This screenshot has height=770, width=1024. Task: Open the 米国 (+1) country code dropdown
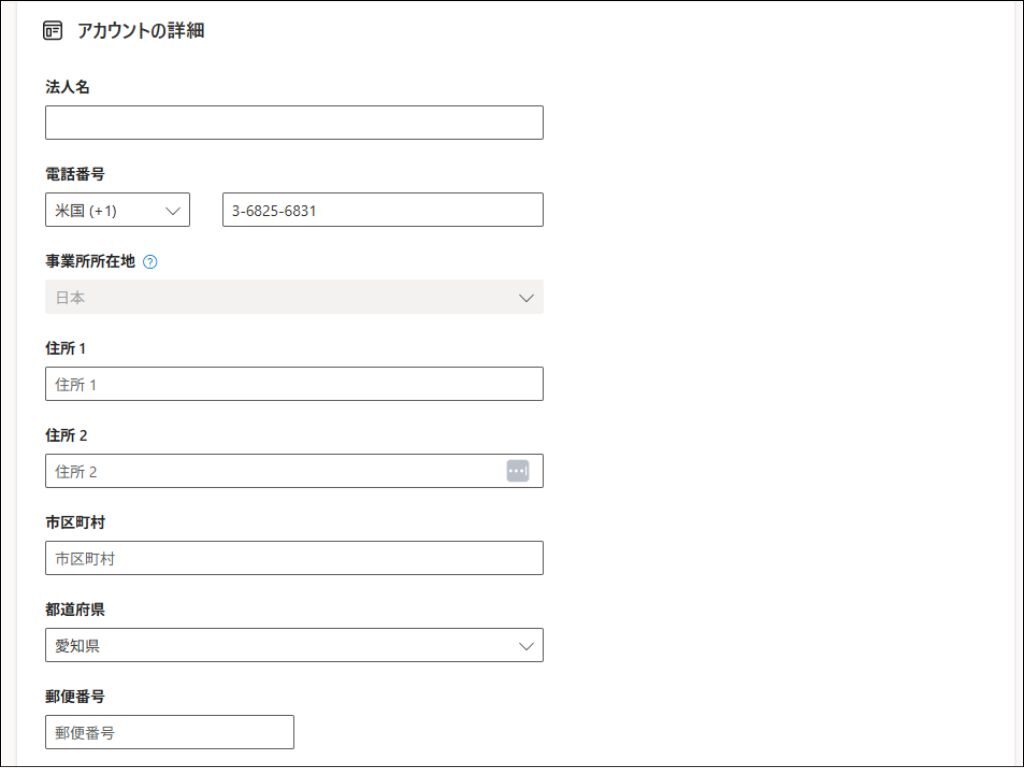pos(118,210)
